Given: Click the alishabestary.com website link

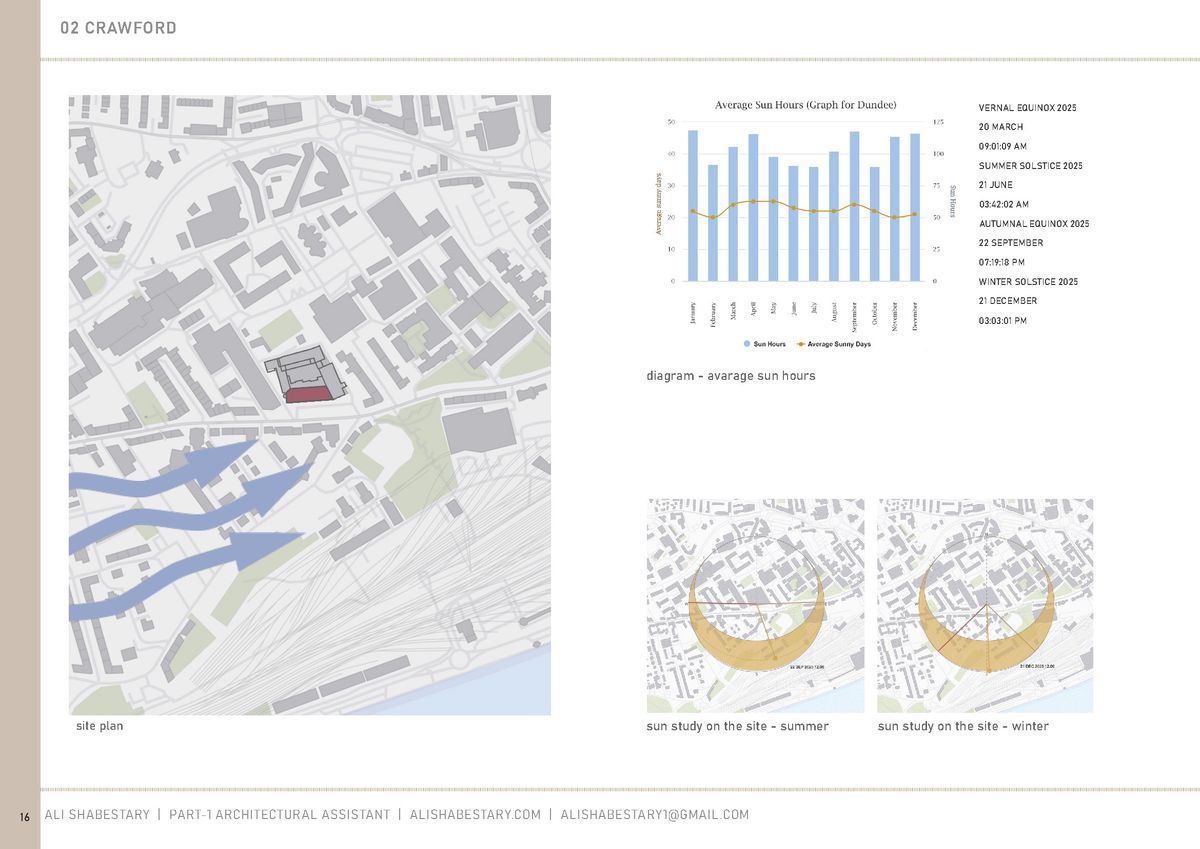Looking at the screenshot, I should pyautogui.click(x=475, y=815).
